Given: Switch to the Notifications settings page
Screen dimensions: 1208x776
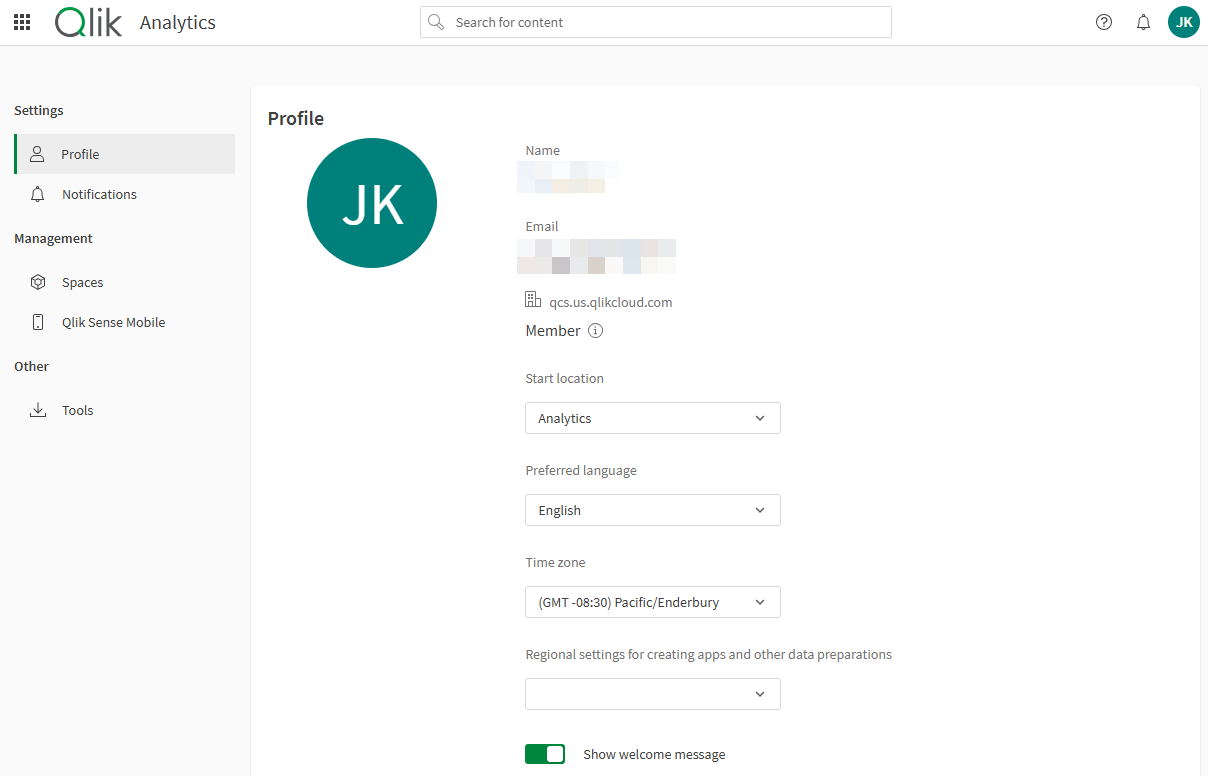Looking at the screenshot, I should coord(99,194).
